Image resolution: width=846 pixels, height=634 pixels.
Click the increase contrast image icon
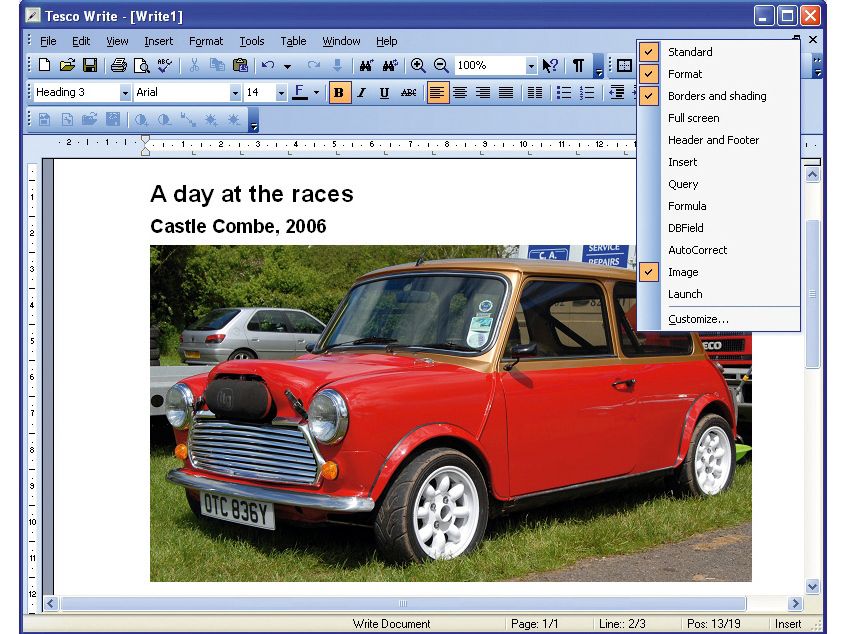pyautogui.click(x=141, y=120)
